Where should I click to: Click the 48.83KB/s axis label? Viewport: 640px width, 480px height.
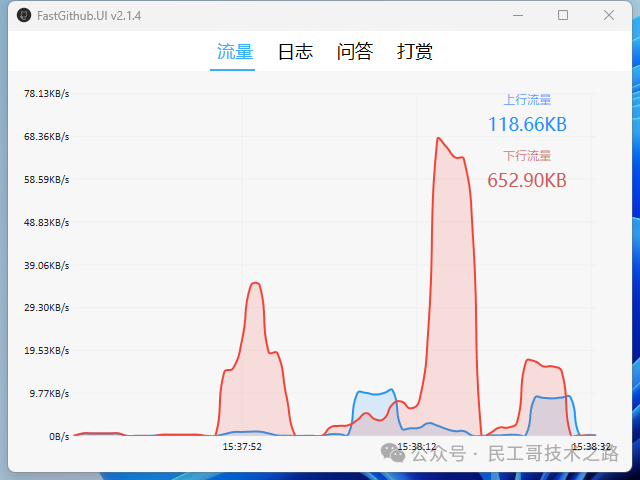47,222
